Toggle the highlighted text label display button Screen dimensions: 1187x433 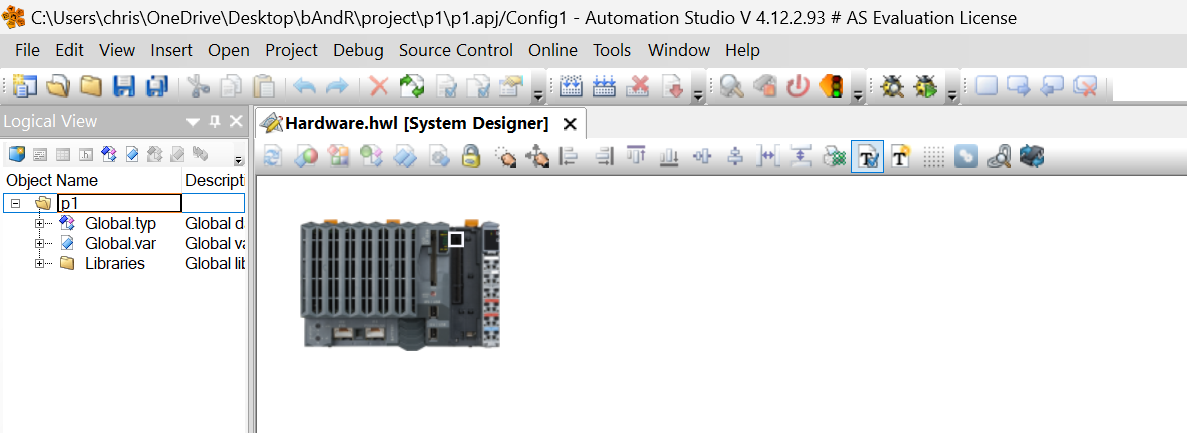(868, 157)
